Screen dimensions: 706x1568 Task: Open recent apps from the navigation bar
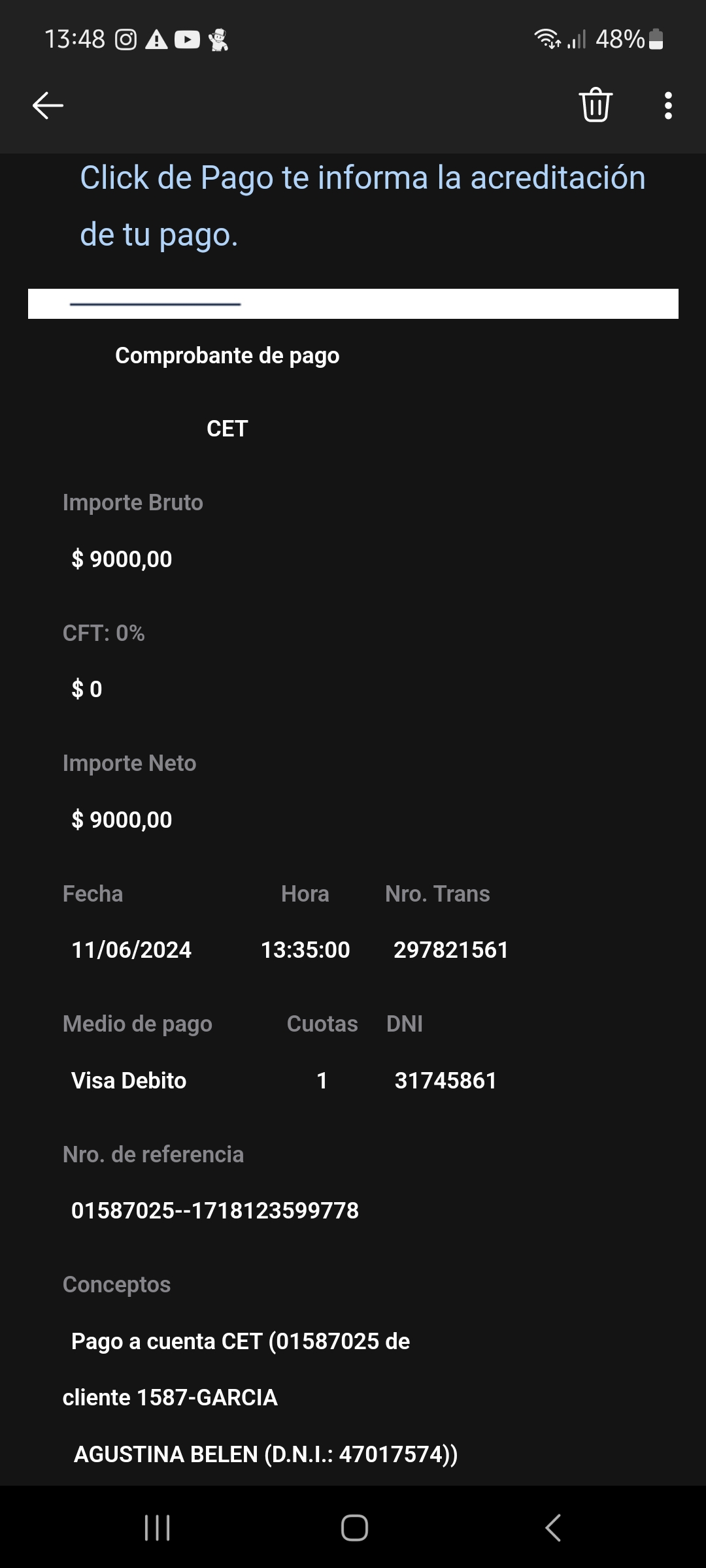point(157,1527)
